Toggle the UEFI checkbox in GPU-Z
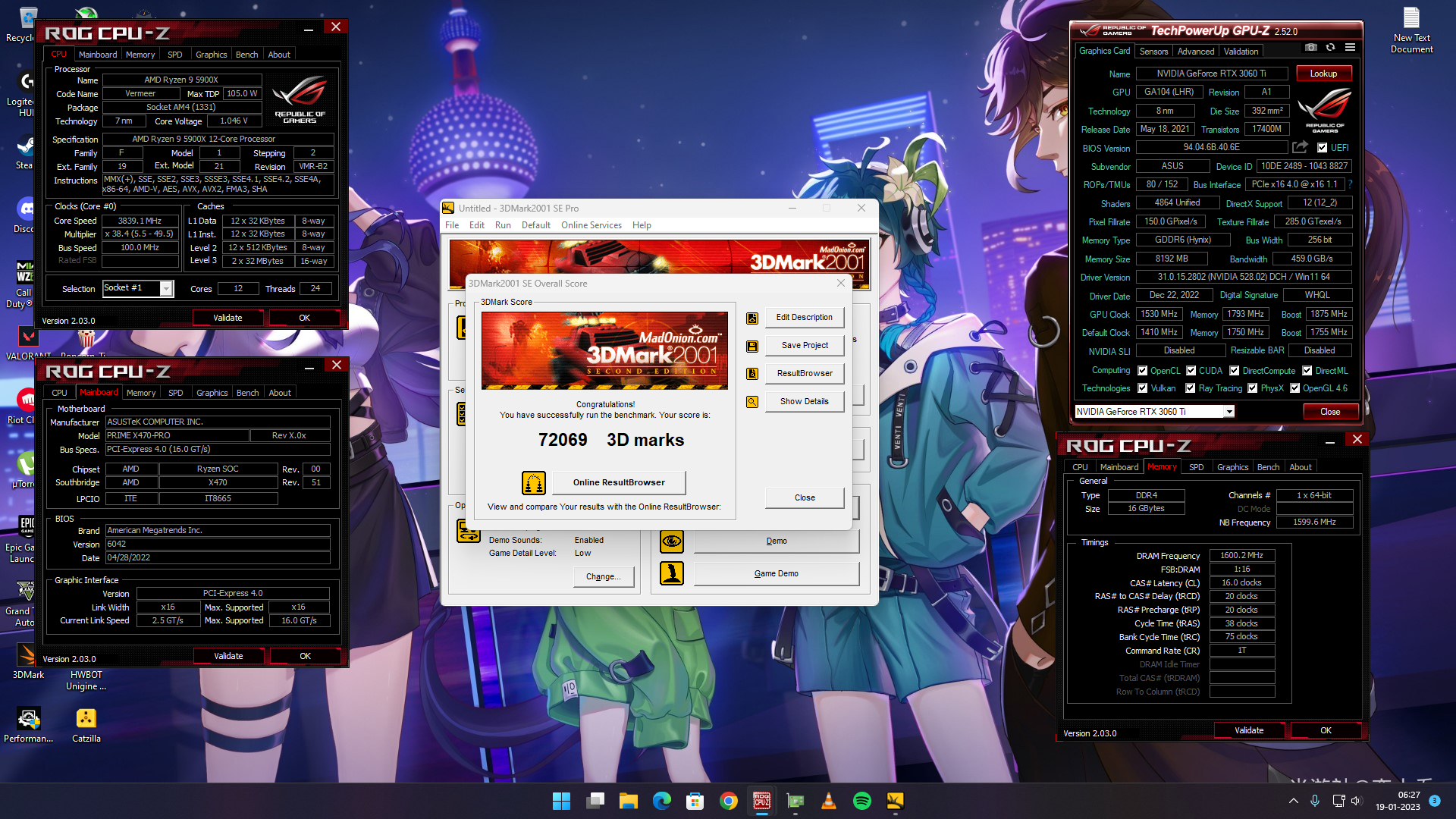The image size is (1456, 819). click(x=1323, y=148)
